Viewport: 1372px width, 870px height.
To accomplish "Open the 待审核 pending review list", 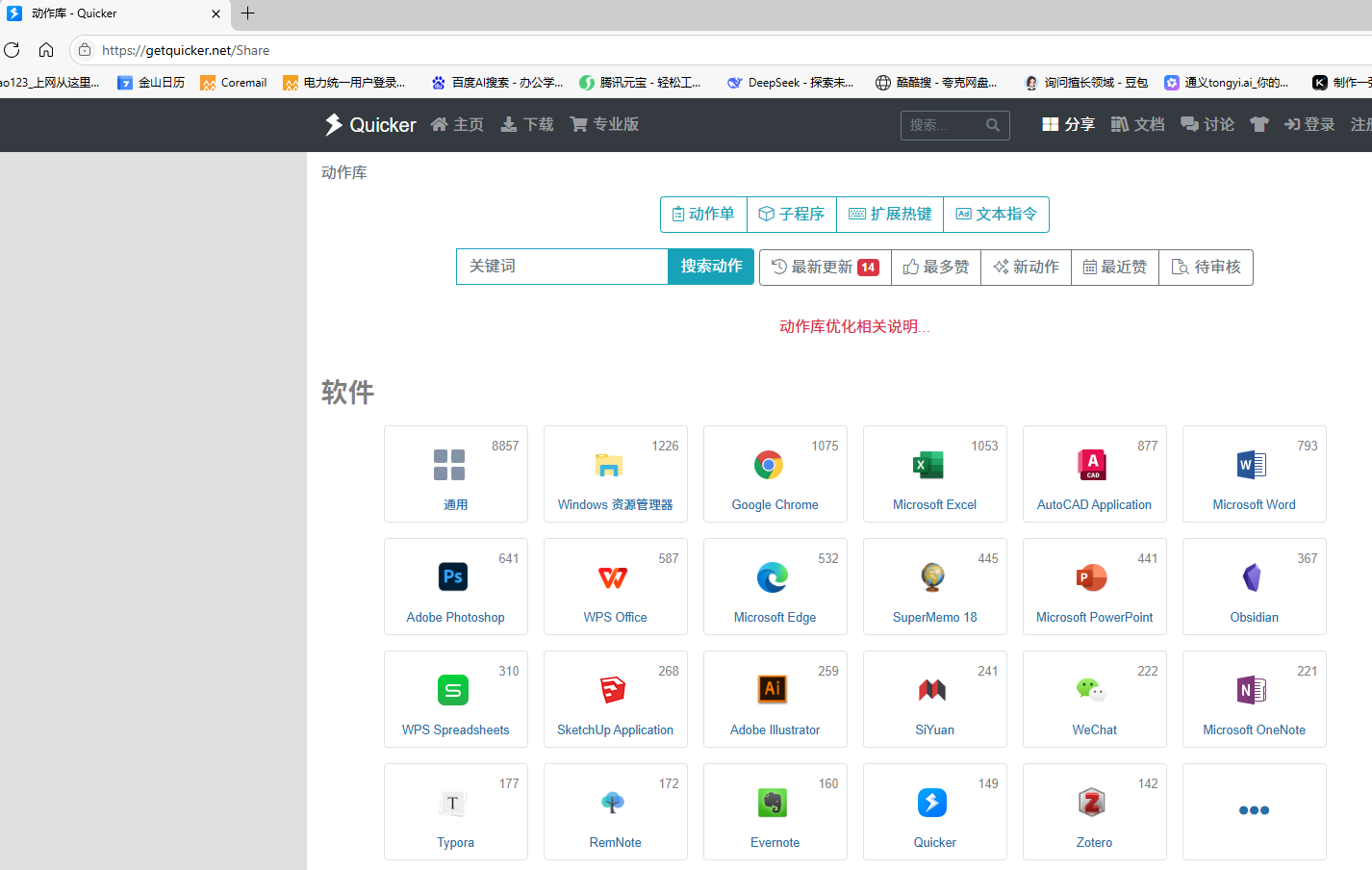I will (x=1207, y=267).
